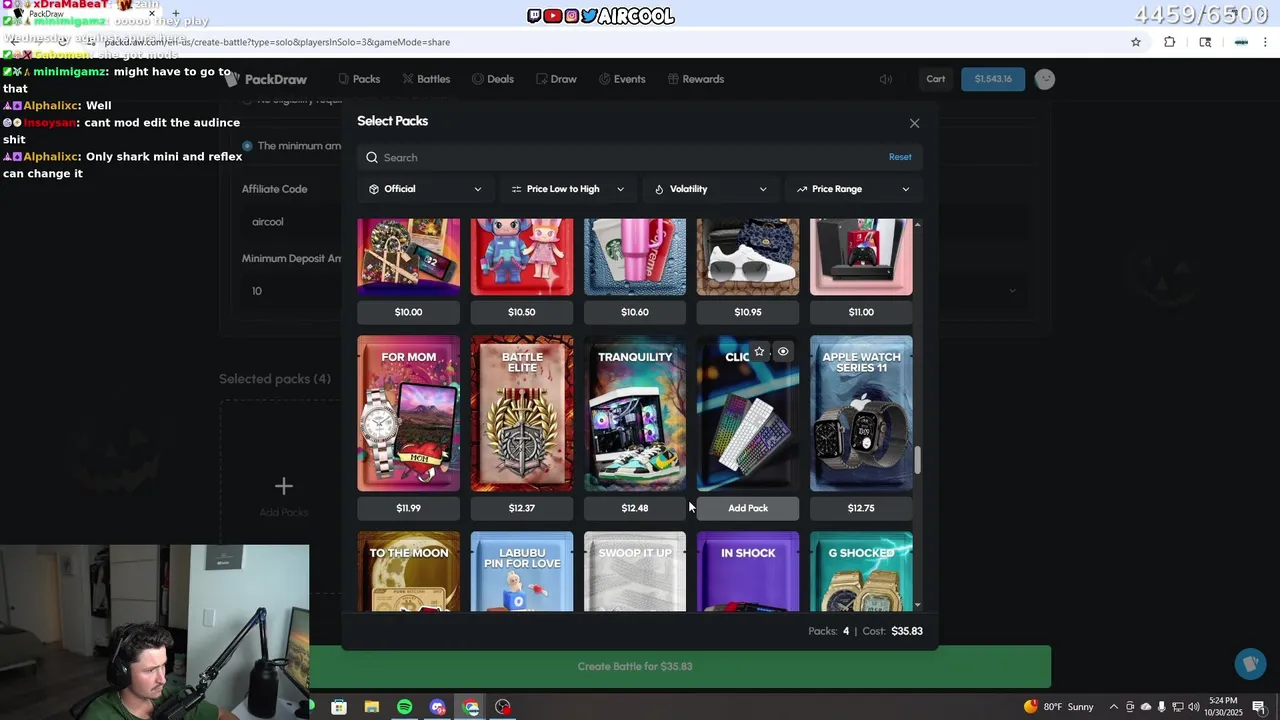Open the Events nav menu
Image resolution: width=1280 pixels, height=720 pixels.
(x=622, y=79)
